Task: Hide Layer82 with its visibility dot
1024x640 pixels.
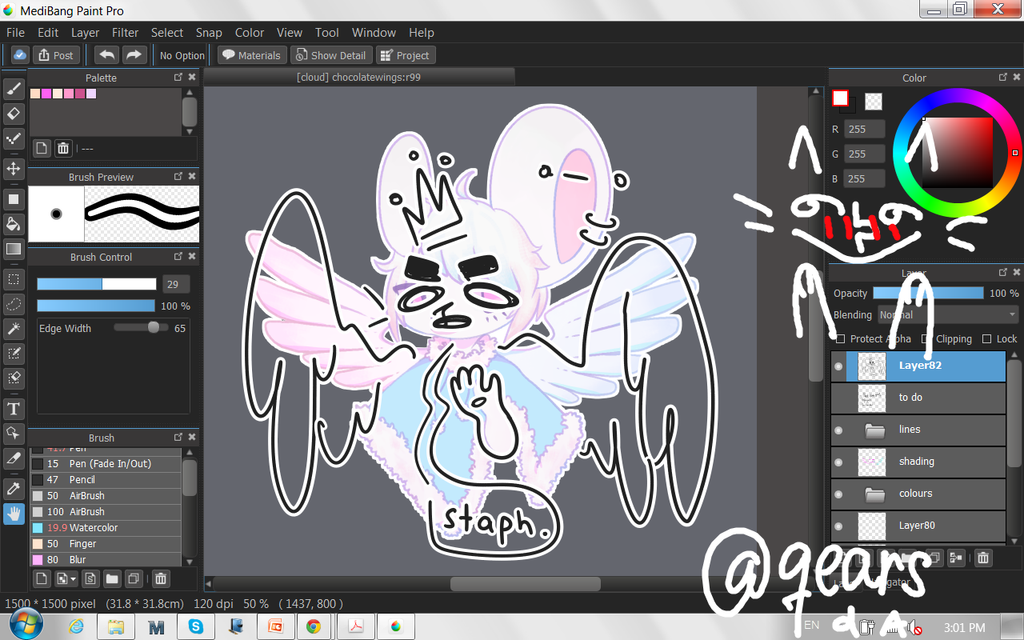Action: coord(839,366)
